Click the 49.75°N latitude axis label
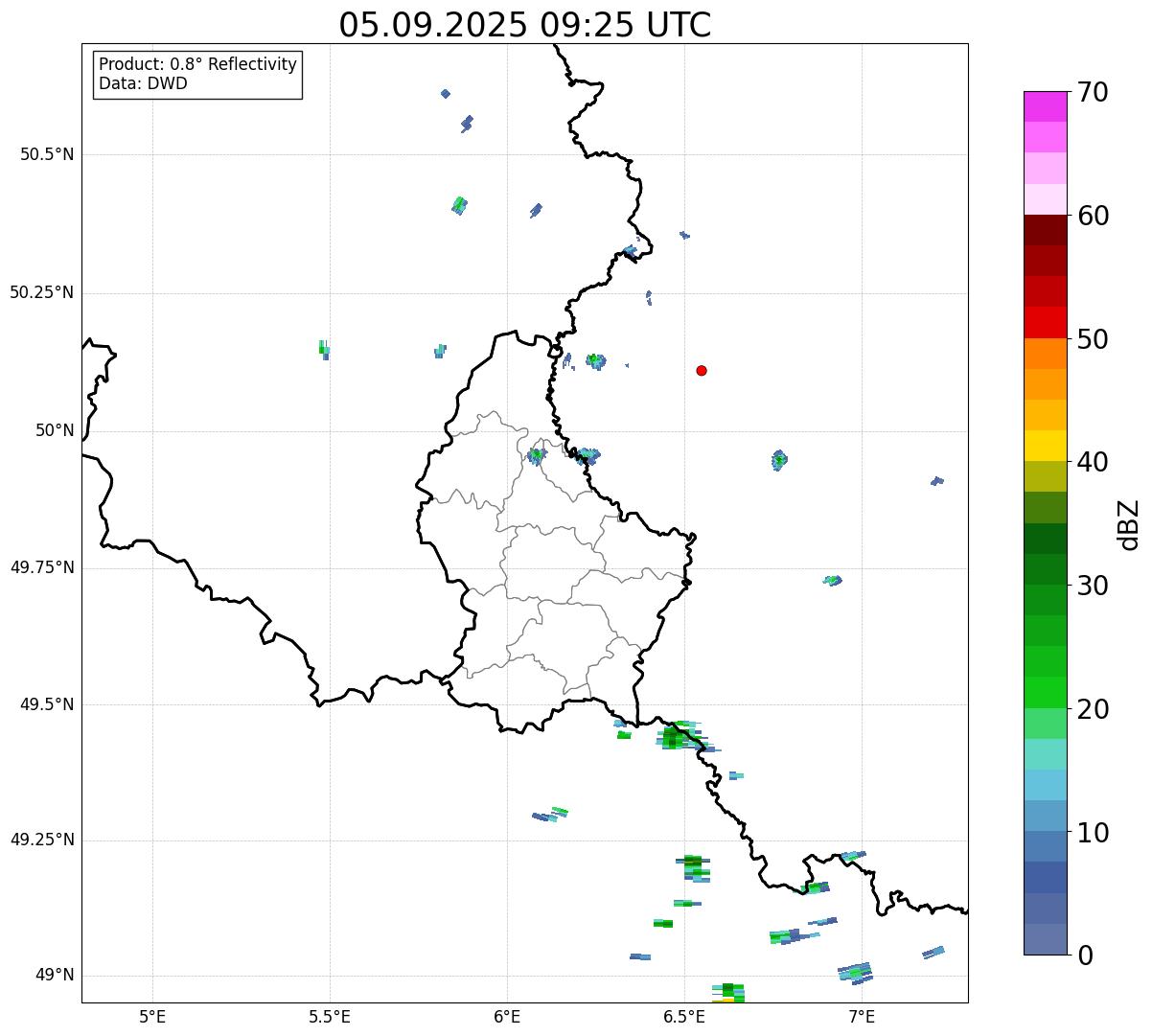Screen dimensions: 1152x1036 click(x=42, y=567)
